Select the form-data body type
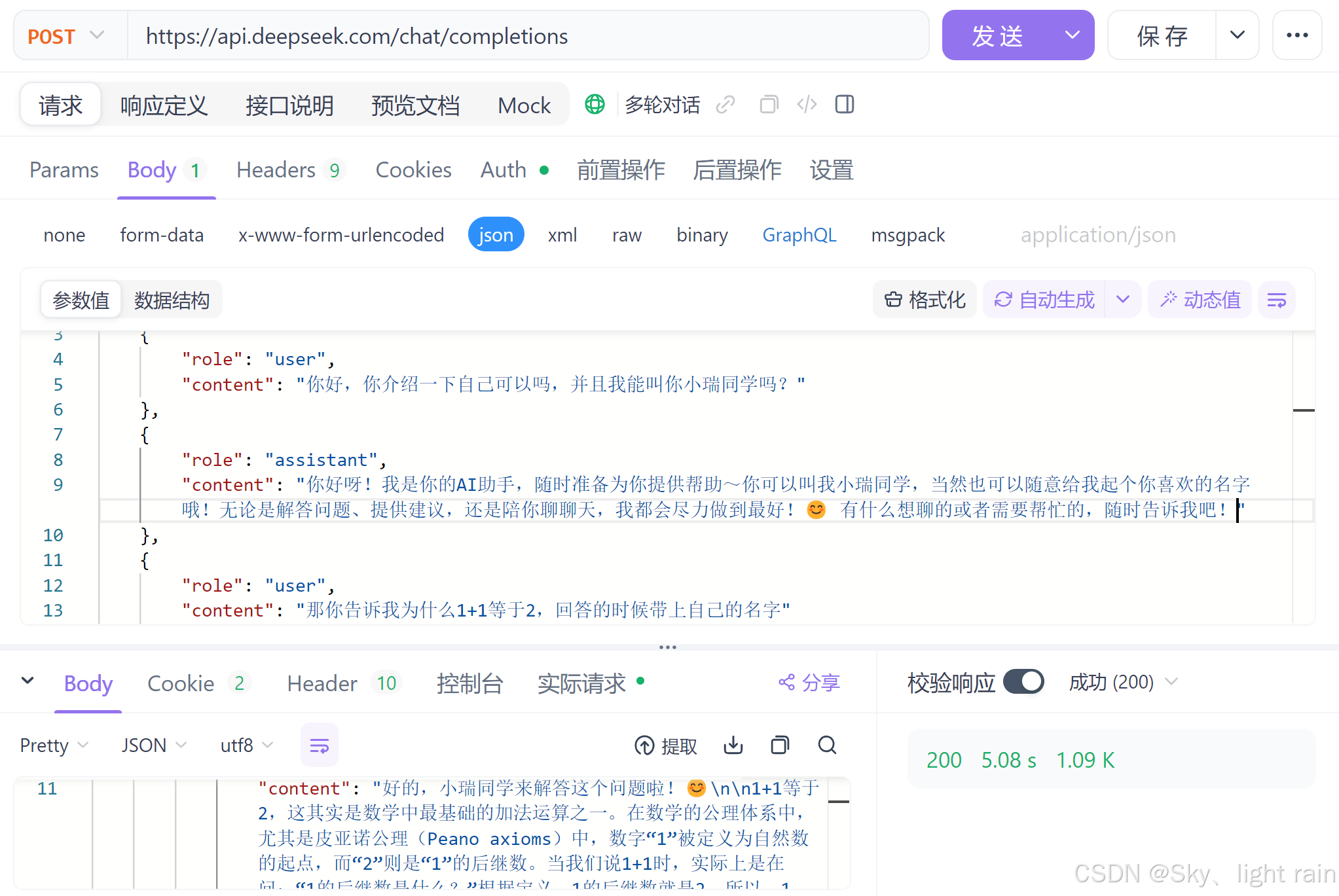The width and height of the screenshot is (1339, 896). coord(162,235)
